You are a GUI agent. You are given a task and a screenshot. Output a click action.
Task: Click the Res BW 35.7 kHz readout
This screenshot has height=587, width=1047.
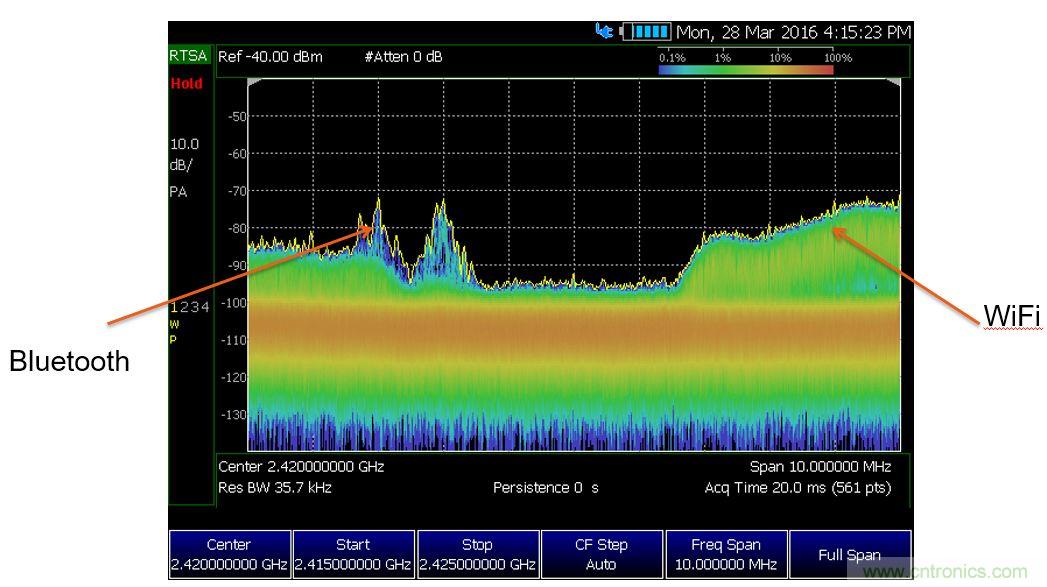(275, 488)
